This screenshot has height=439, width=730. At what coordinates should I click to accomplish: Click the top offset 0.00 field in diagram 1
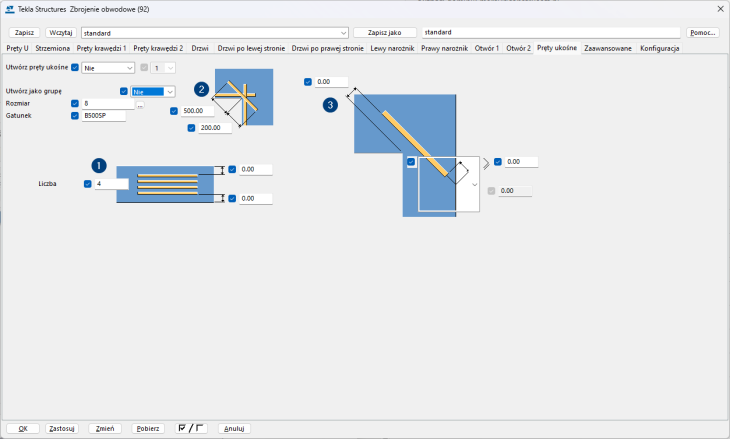click(256, 170)
